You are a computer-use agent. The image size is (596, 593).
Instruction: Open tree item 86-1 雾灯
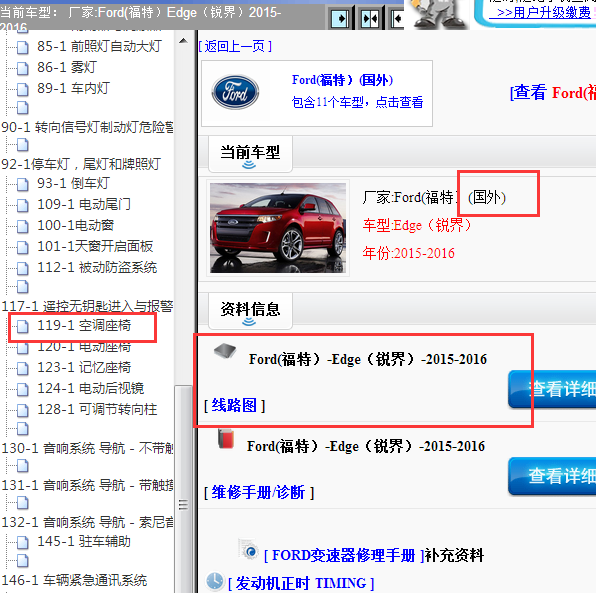pos(67,67)
